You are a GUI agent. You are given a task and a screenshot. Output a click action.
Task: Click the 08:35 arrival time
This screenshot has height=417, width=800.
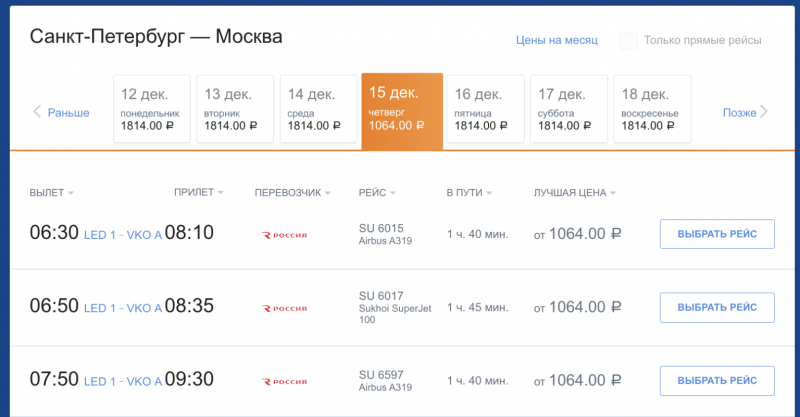coord(189,306)
